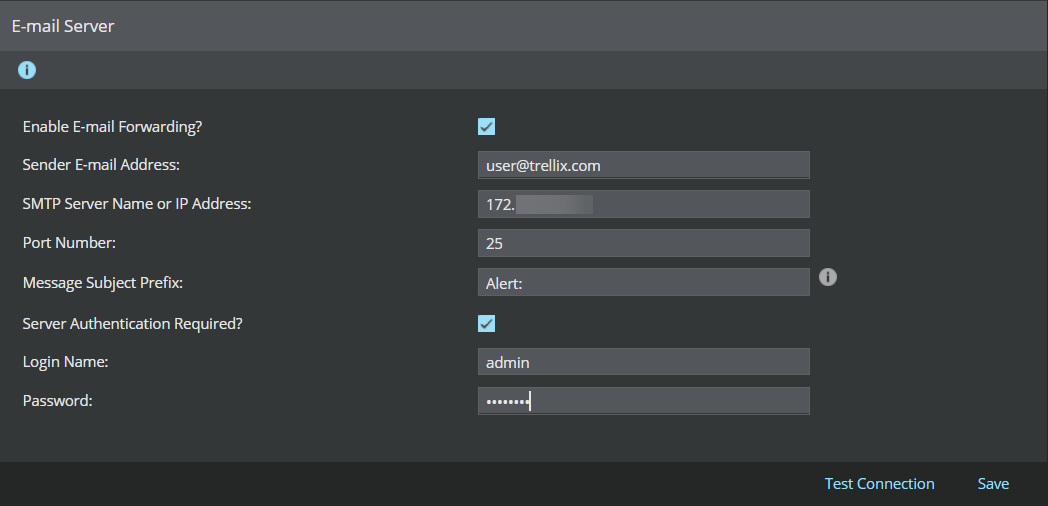Click the Password: label
Screen dimensions: 1048x506
pyautogui.click(x=57, y=401)
